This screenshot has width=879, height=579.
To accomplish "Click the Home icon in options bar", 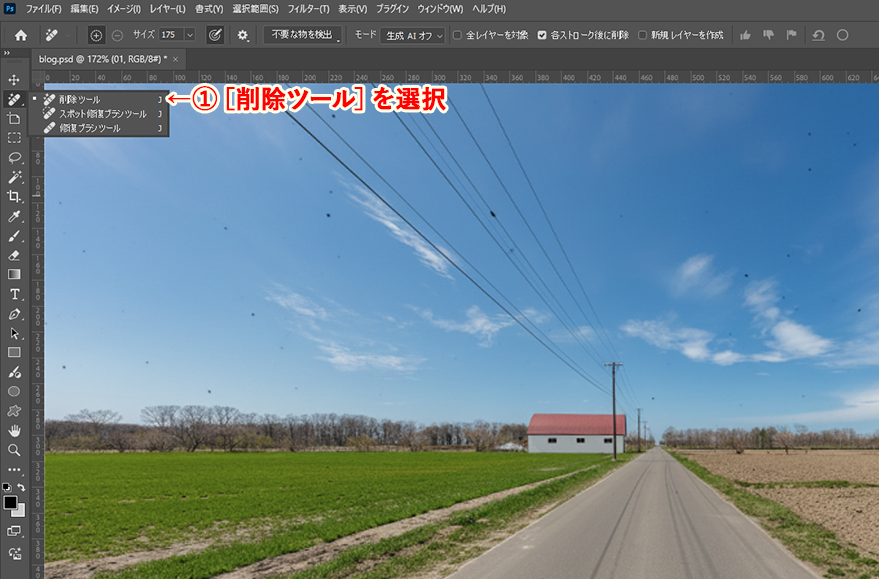I will tap(20, 35).
